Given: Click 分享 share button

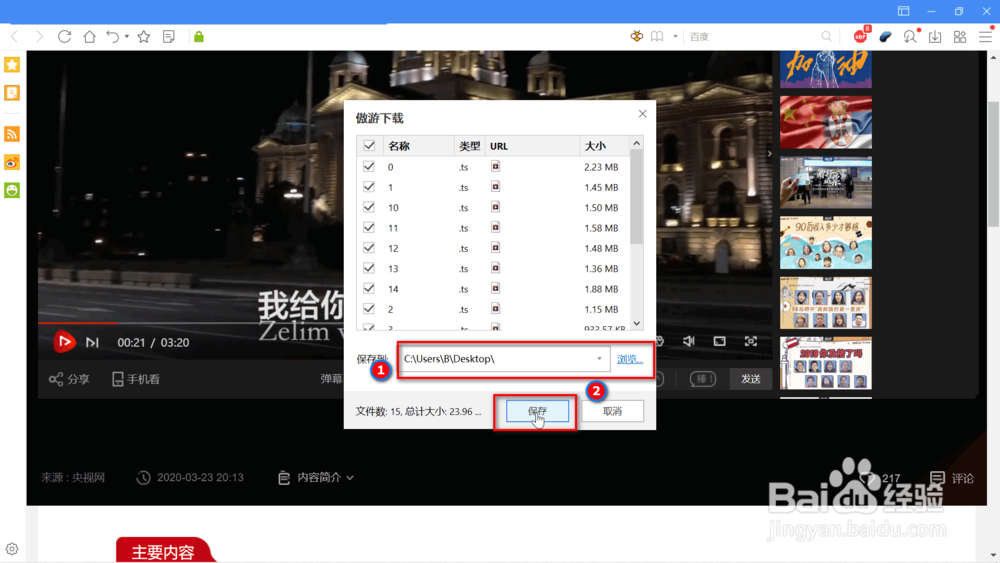Looking at the screenshot, I should click(69, 379).
